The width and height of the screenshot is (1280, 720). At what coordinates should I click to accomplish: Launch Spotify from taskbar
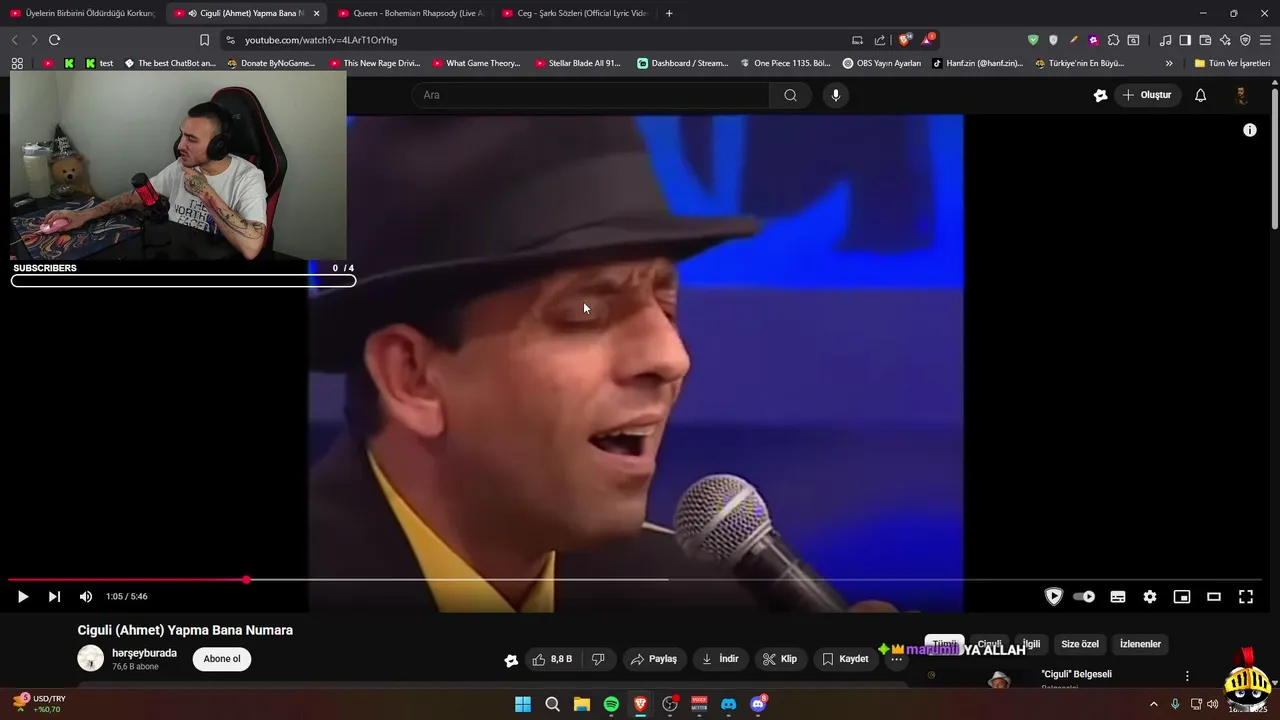pyautogui.click(x=611, y=704)
